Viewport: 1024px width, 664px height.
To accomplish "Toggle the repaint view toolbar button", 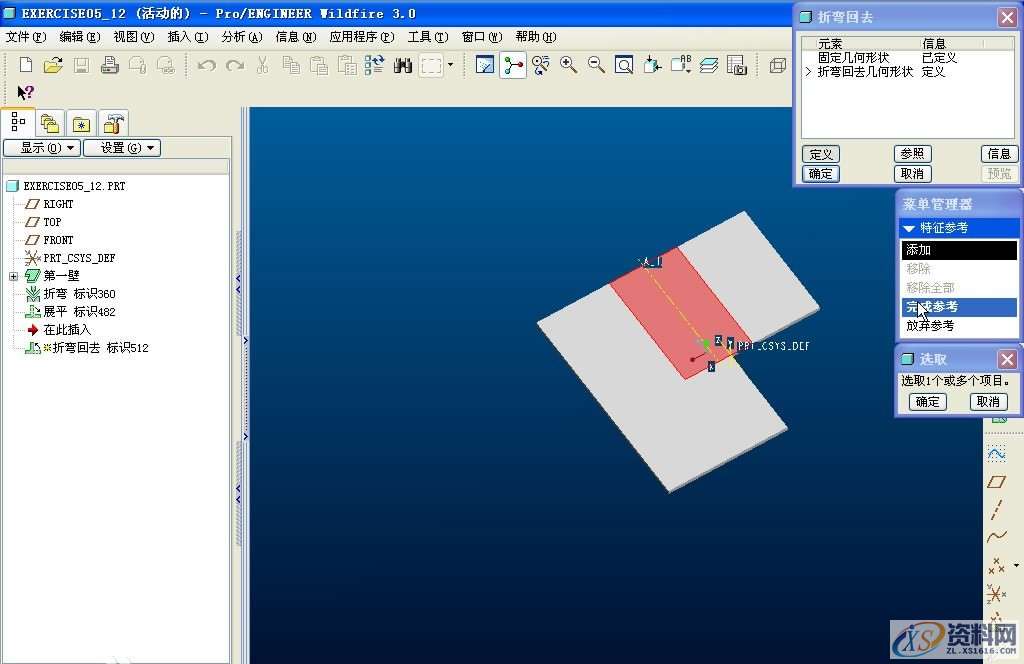I will click(x=485, y=66).
